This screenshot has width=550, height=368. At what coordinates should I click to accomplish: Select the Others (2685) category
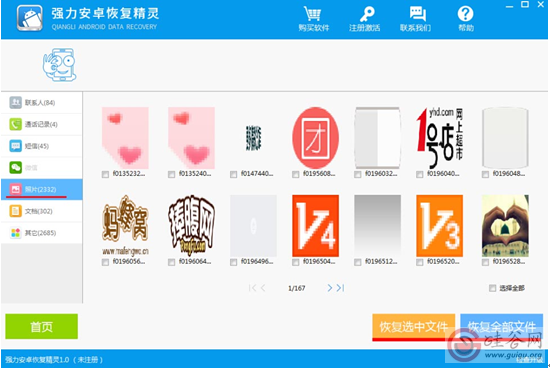point(41,233)
